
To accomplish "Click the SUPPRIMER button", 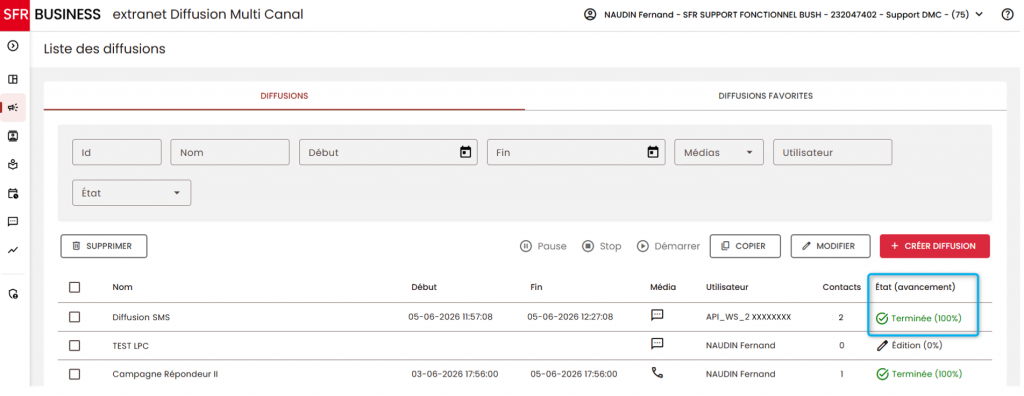I will tap(104, 246).
